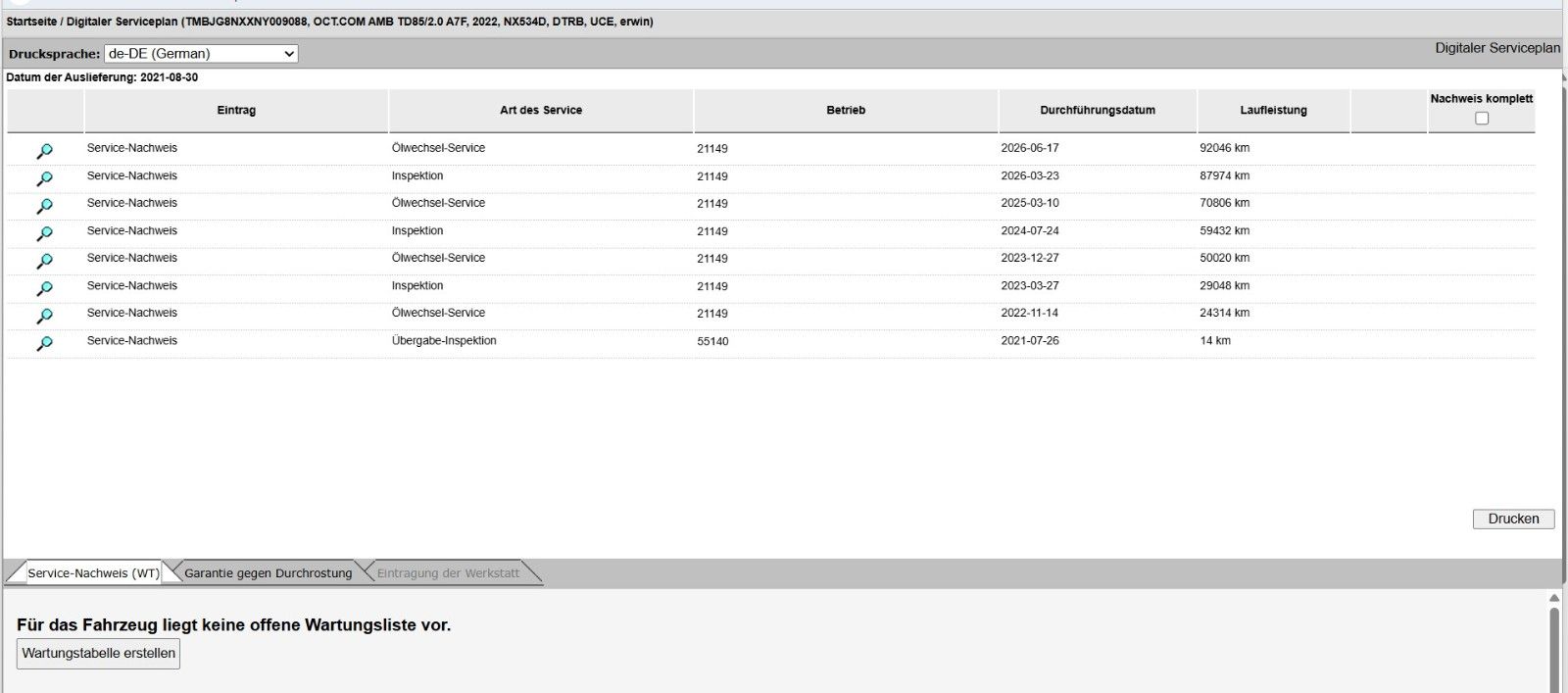Click the Startseite breadcrumb link
The height and width of the screenshot is (693, 1568).
pos(31,21)
